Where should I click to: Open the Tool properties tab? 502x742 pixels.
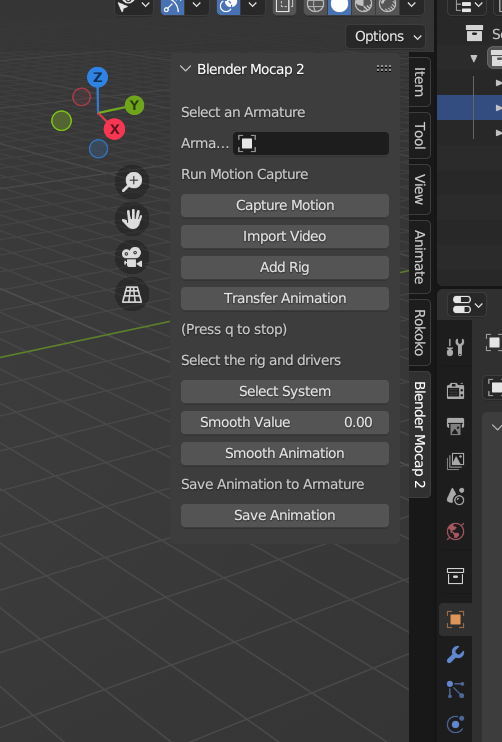[x=456, y=347]
